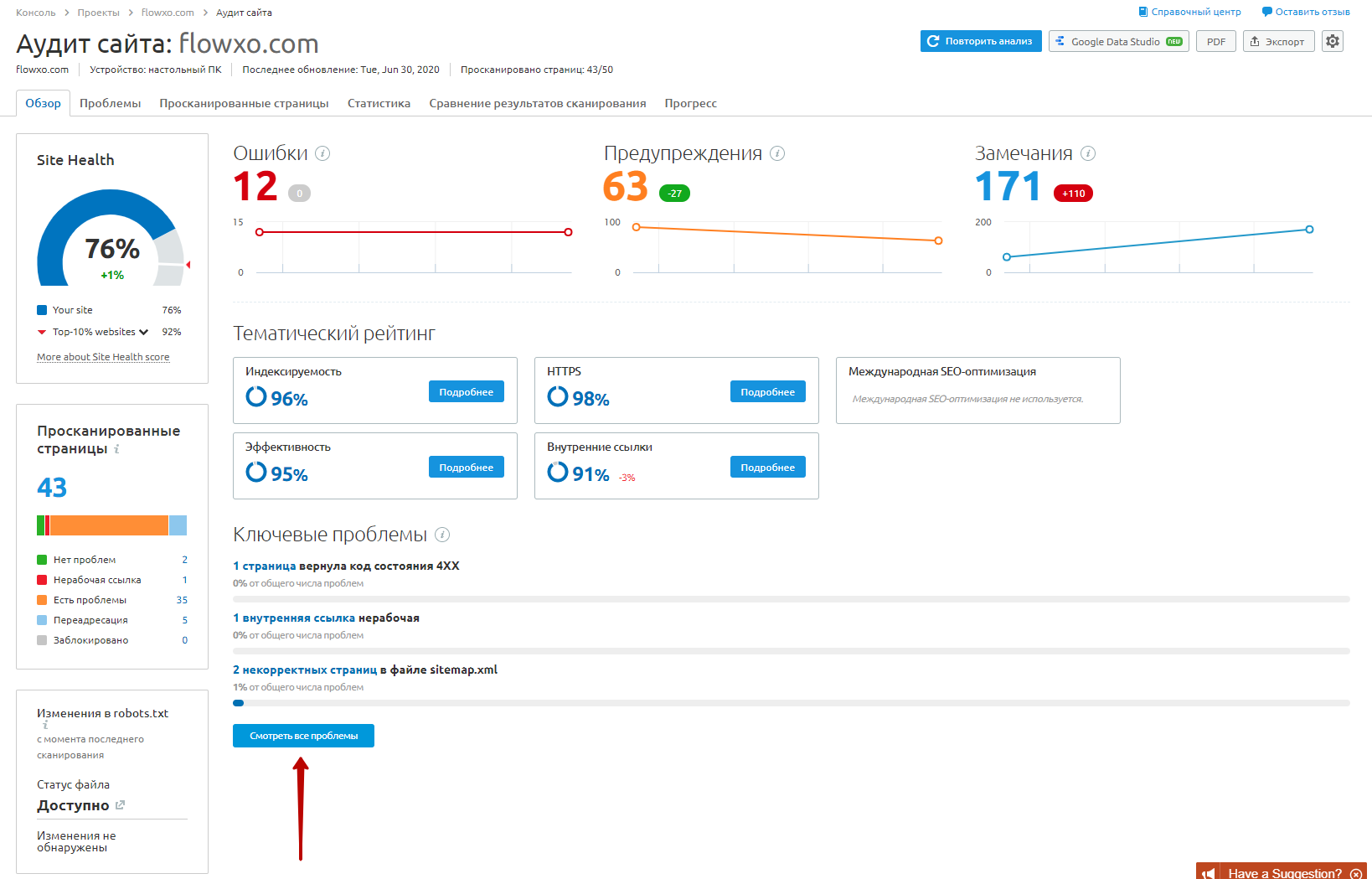Image resolution: width=1372 pixels, height=879 pixels.
Task: Open the robots.txt external link icon
Action: 120,805
